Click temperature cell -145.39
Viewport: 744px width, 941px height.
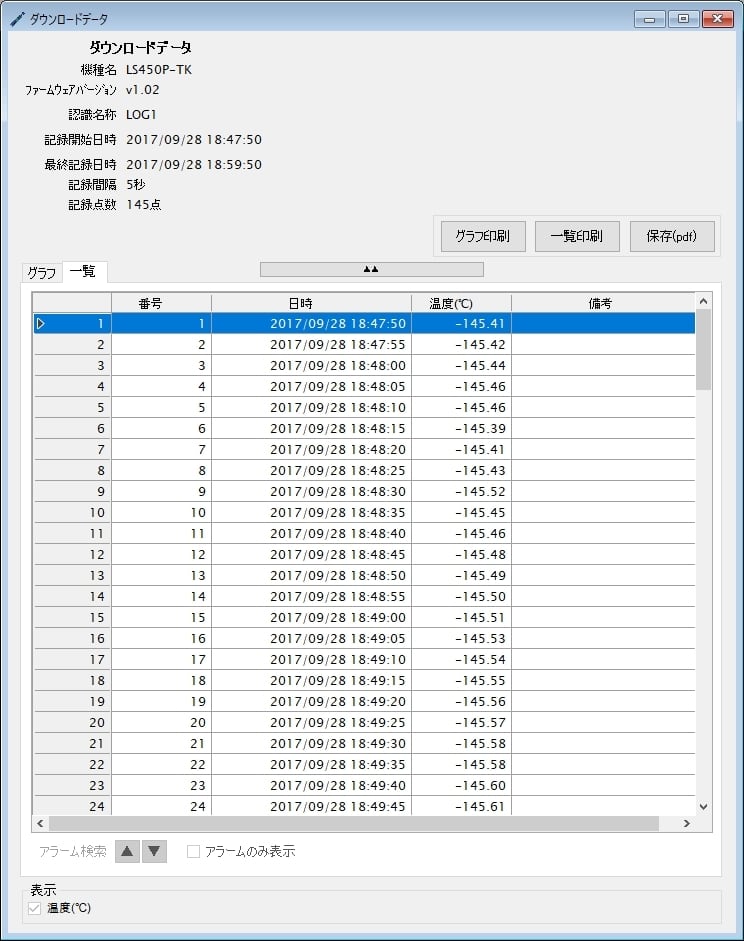pyautogui.click(x=461, y=428)
